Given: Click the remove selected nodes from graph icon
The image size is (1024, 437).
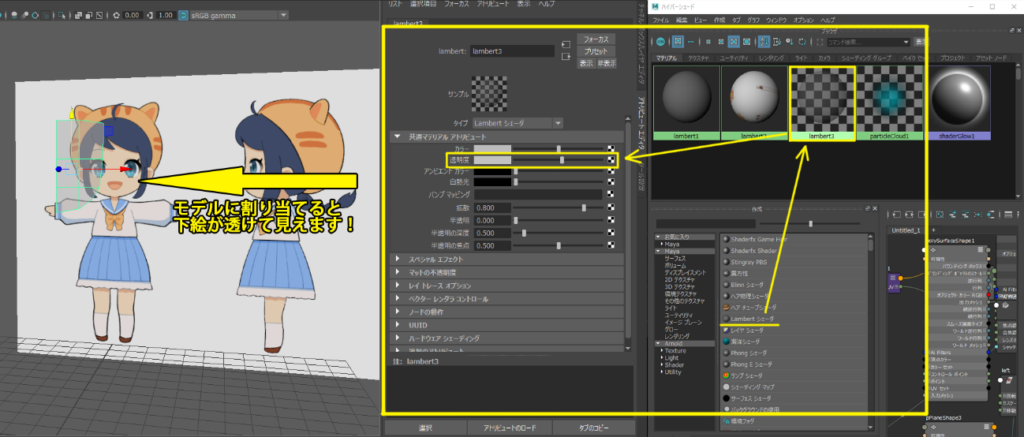Looking at the screenshot, I should point(965,214).
